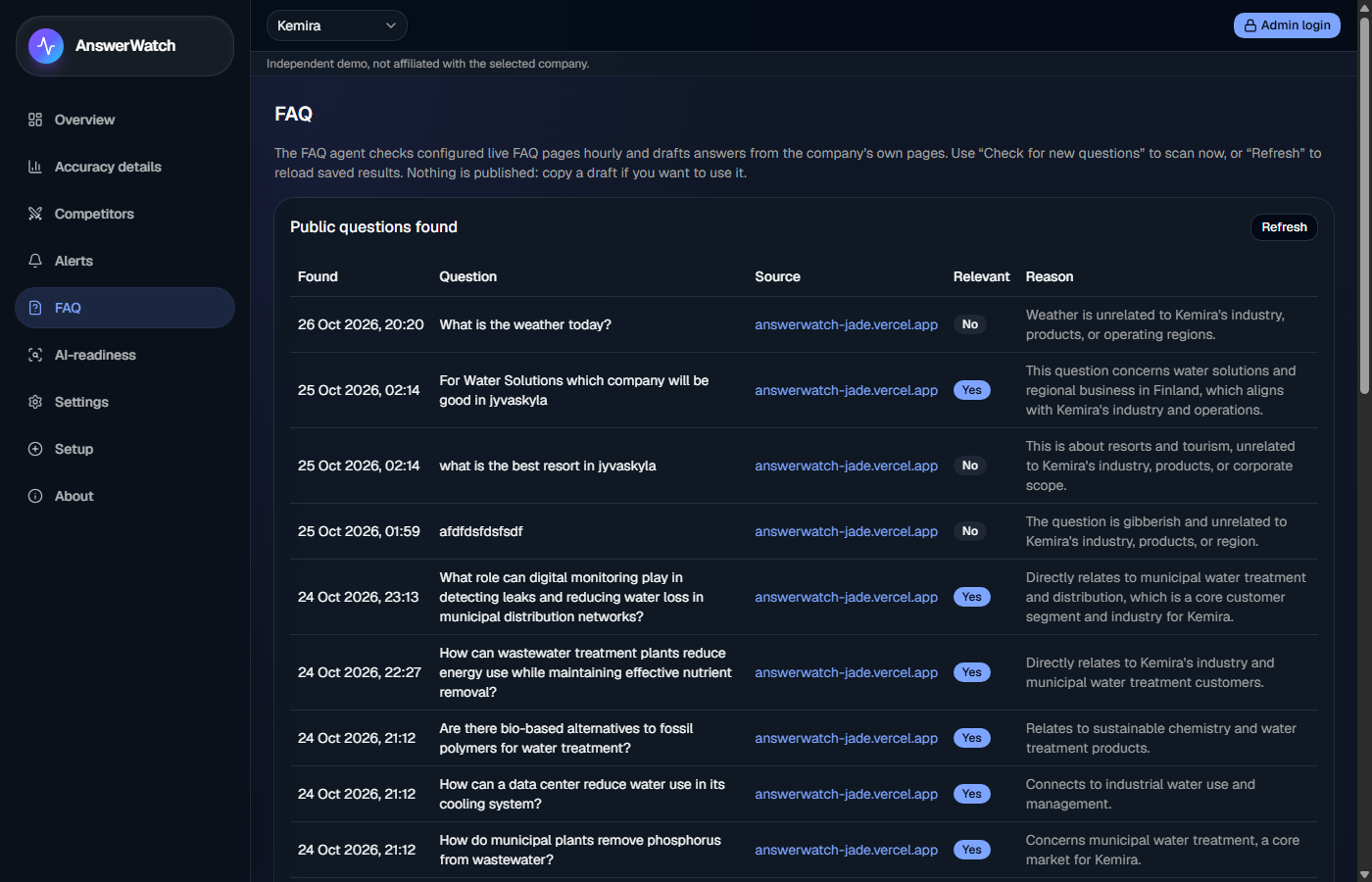Click the 'Reason' column header
Image resolution: width=1372 pixels, height=882 pixels.
pos(1050,276)
